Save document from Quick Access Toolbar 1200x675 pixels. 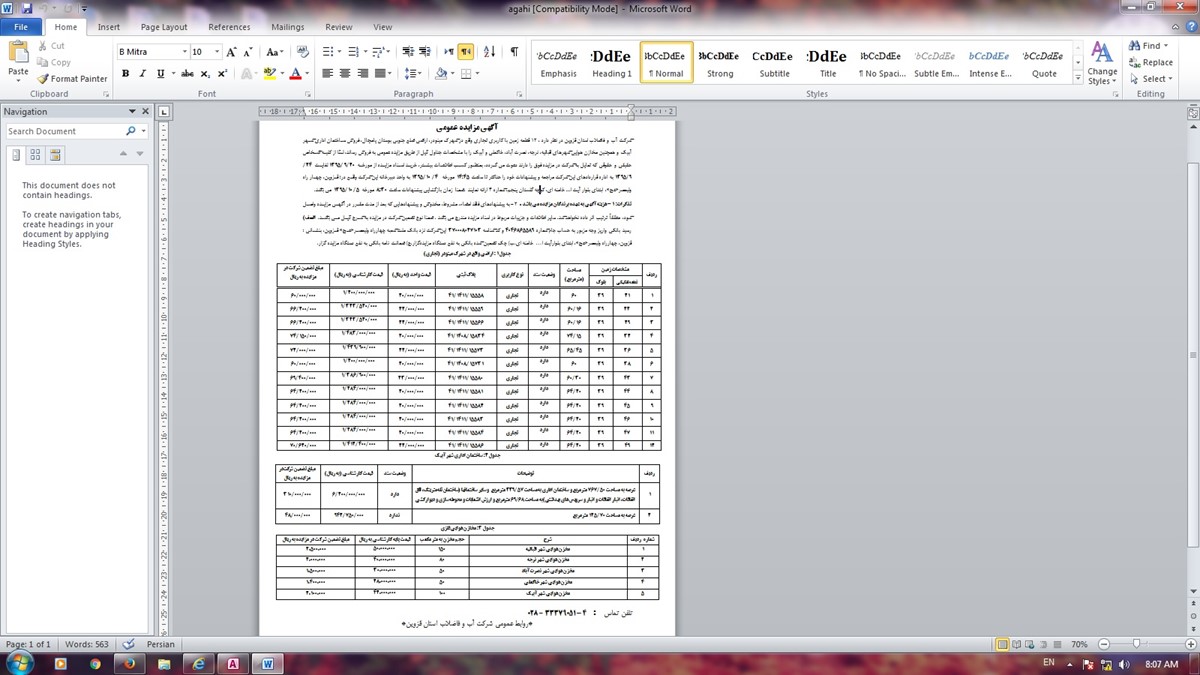[26, 8]
